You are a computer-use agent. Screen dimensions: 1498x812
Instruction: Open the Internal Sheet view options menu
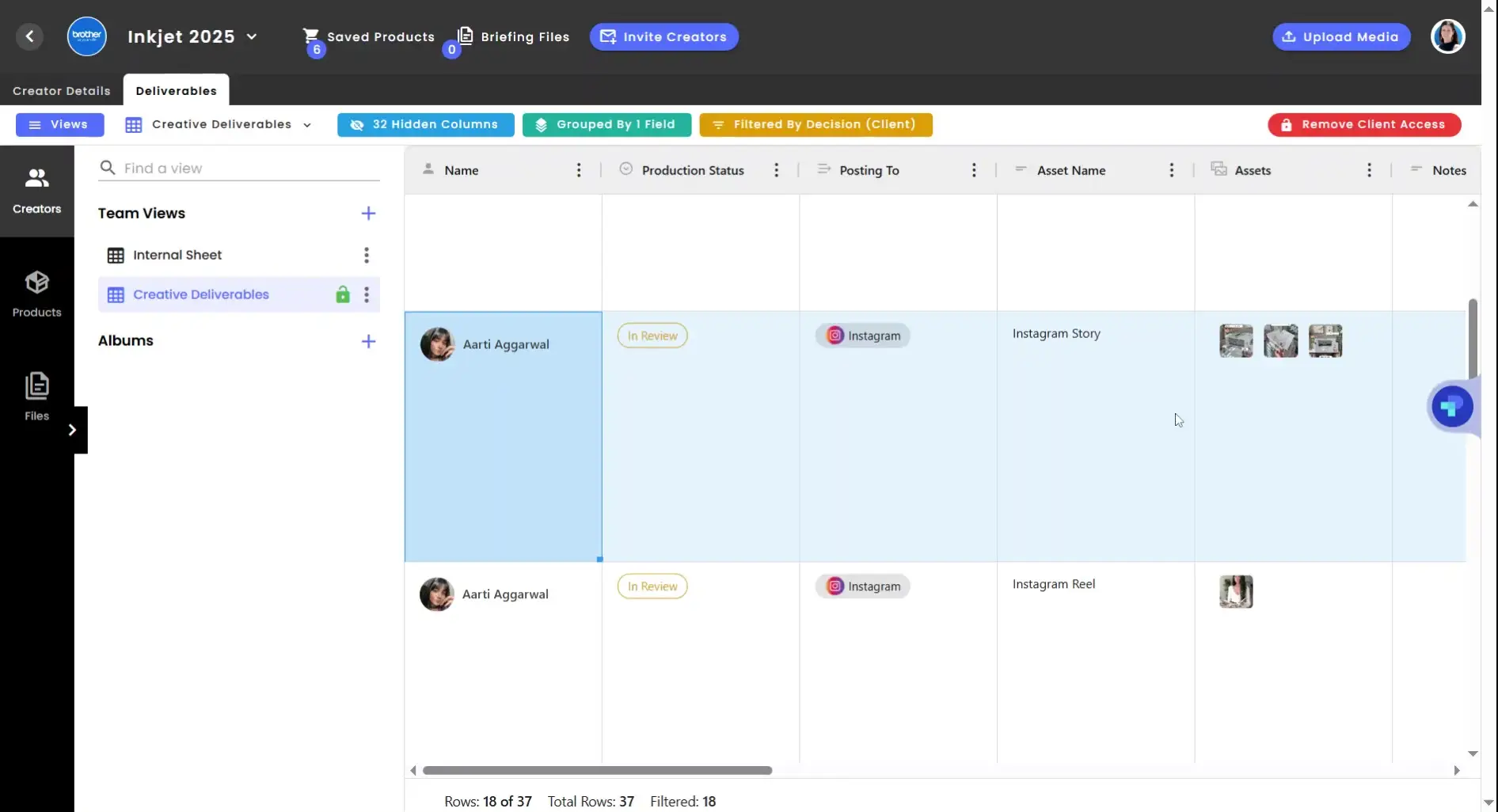[x=366, y=255]
